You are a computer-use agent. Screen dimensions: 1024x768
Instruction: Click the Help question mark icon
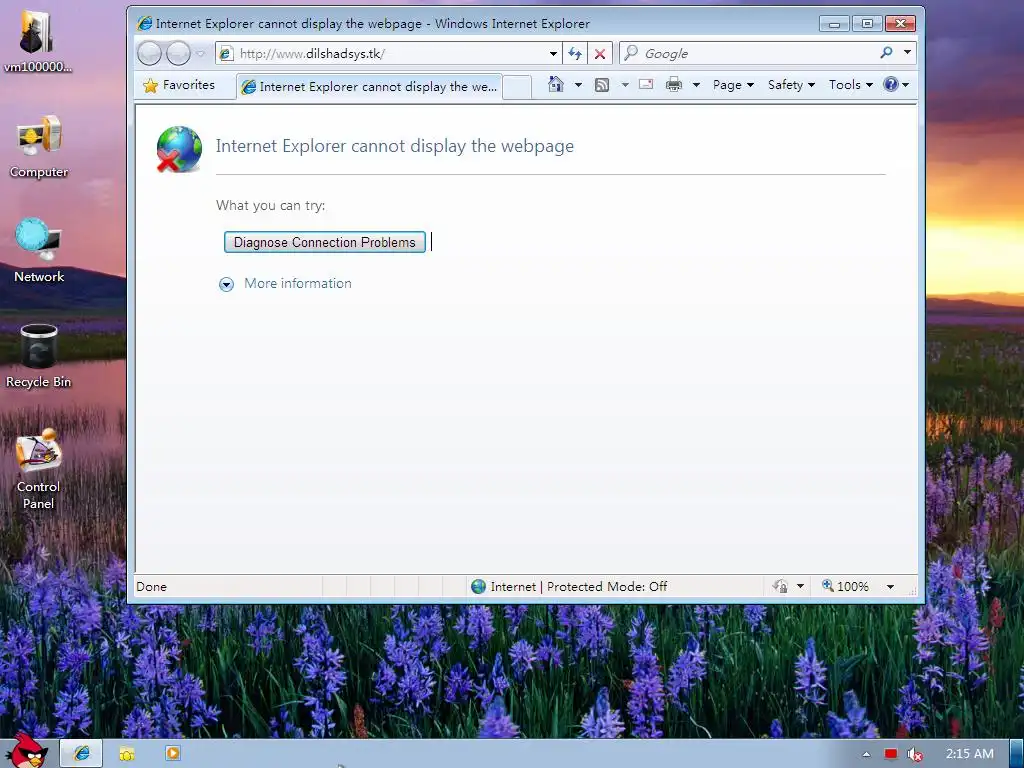pos(891,84)
